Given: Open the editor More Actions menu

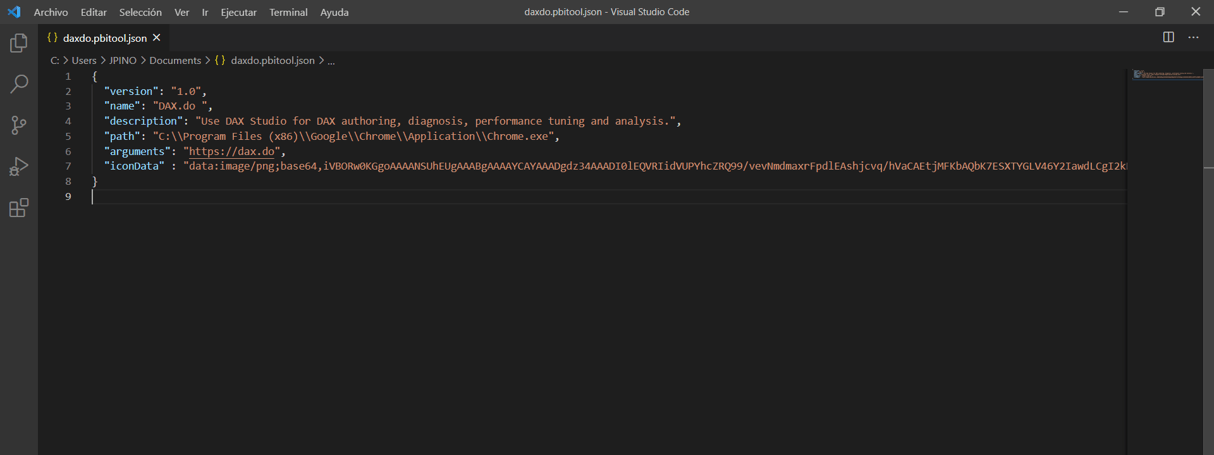Looking at the screenshot, I should click(x=1193, y=38).
